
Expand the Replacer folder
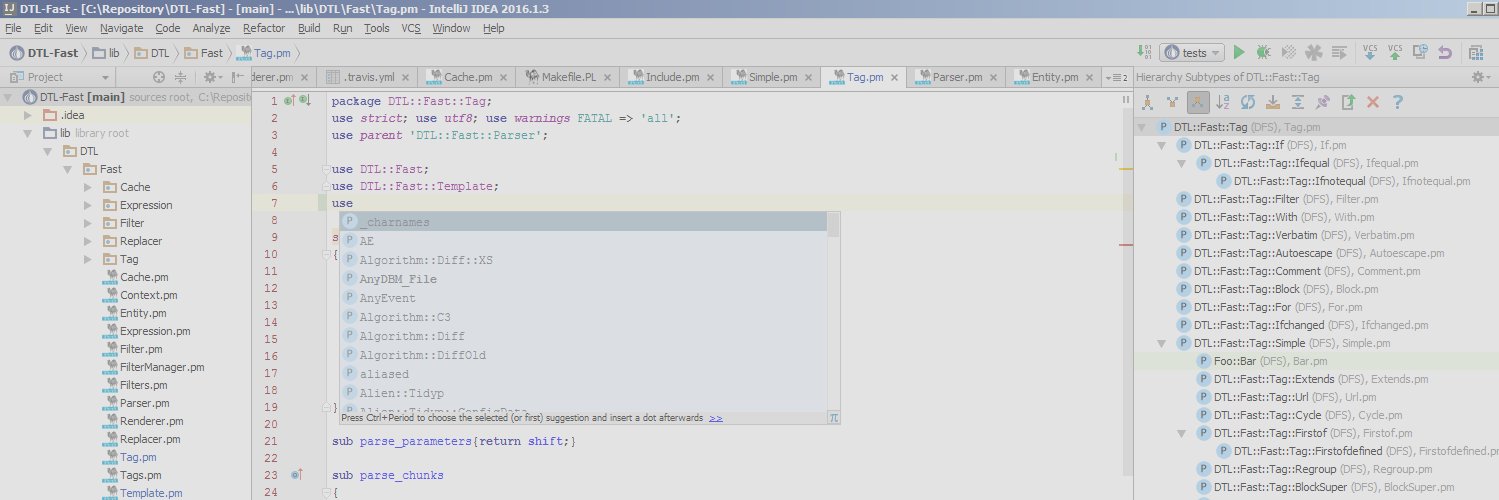coord(88,241)
